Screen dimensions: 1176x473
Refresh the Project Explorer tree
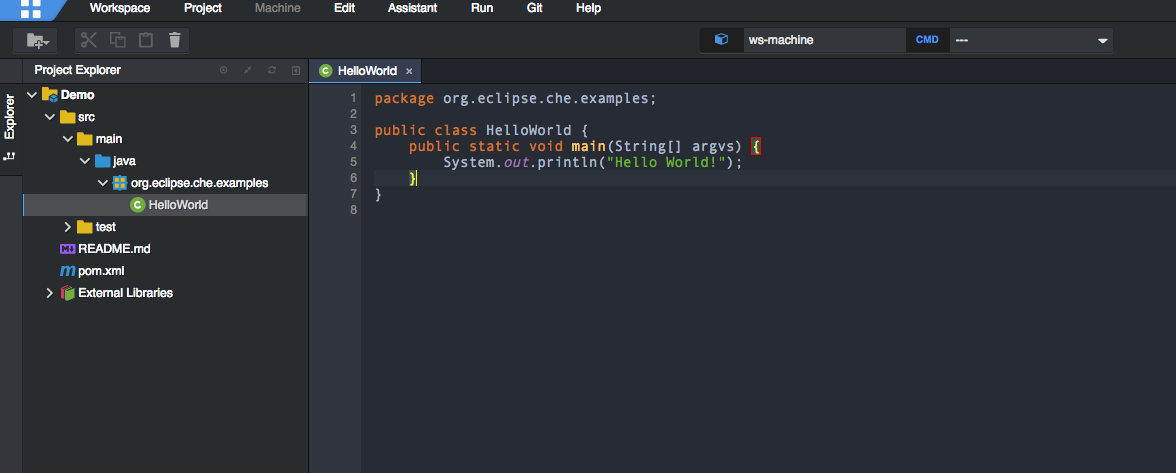pos(272,70)
